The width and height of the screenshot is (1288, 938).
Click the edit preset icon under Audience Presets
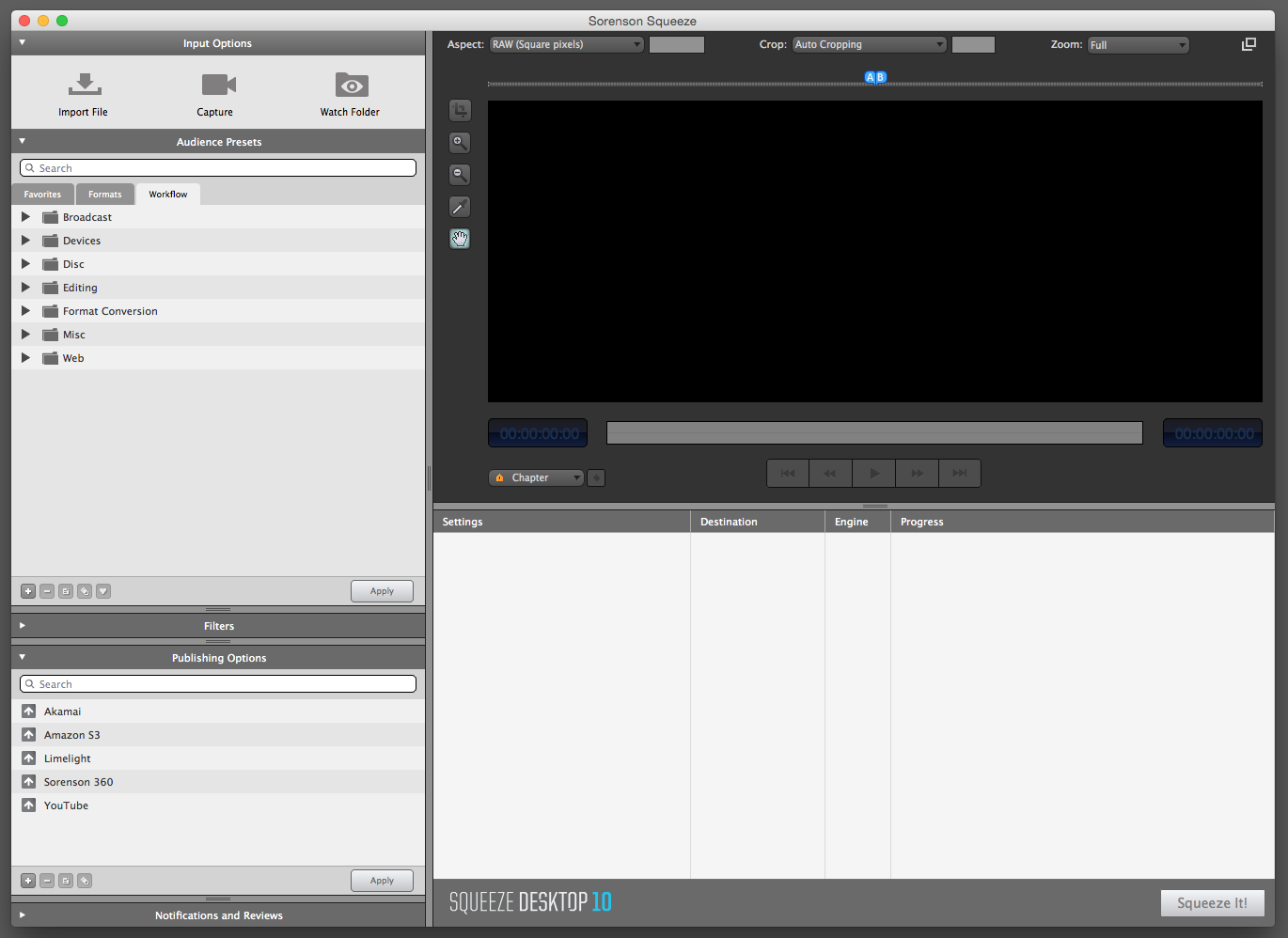tap(66, 591)
